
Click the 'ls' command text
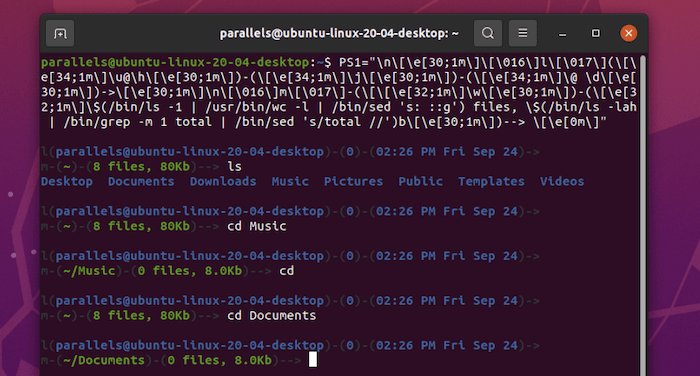234,167
